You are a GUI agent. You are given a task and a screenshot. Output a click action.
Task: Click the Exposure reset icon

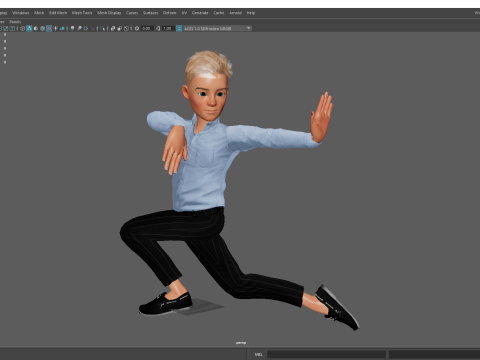point(137,28)
